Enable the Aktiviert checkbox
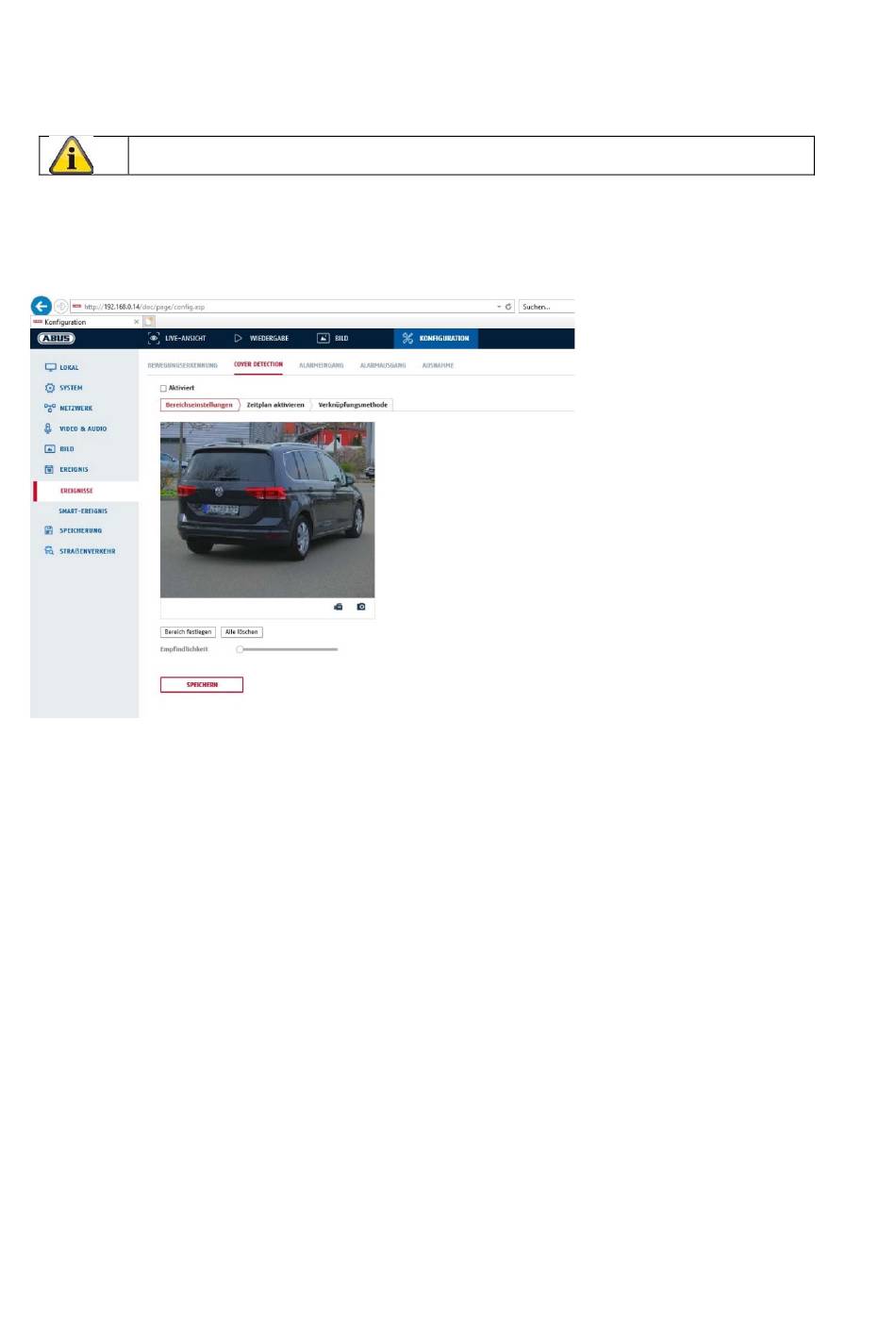 (x=163, y=389)
